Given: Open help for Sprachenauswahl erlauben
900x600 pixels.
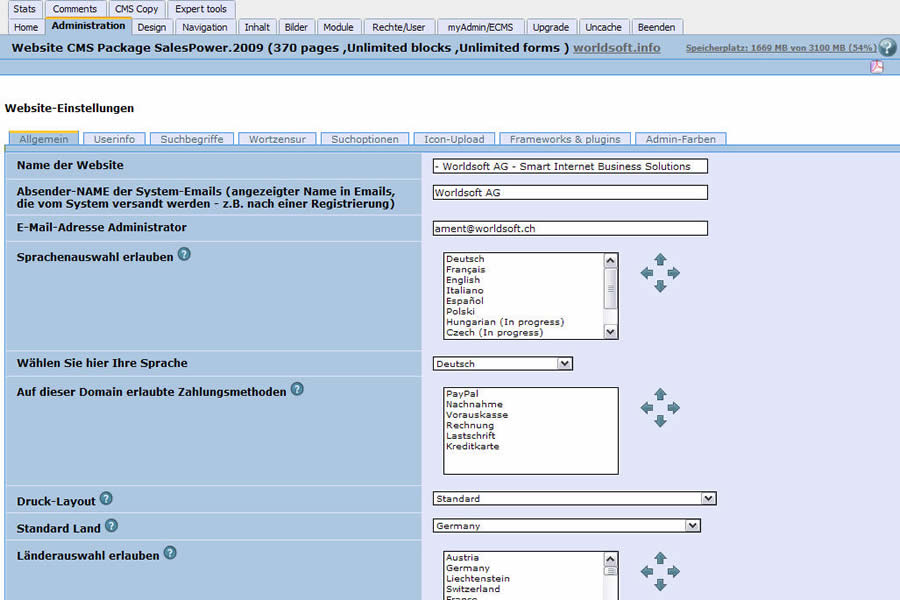Looking at the screenshot, I should pos(184,254).
